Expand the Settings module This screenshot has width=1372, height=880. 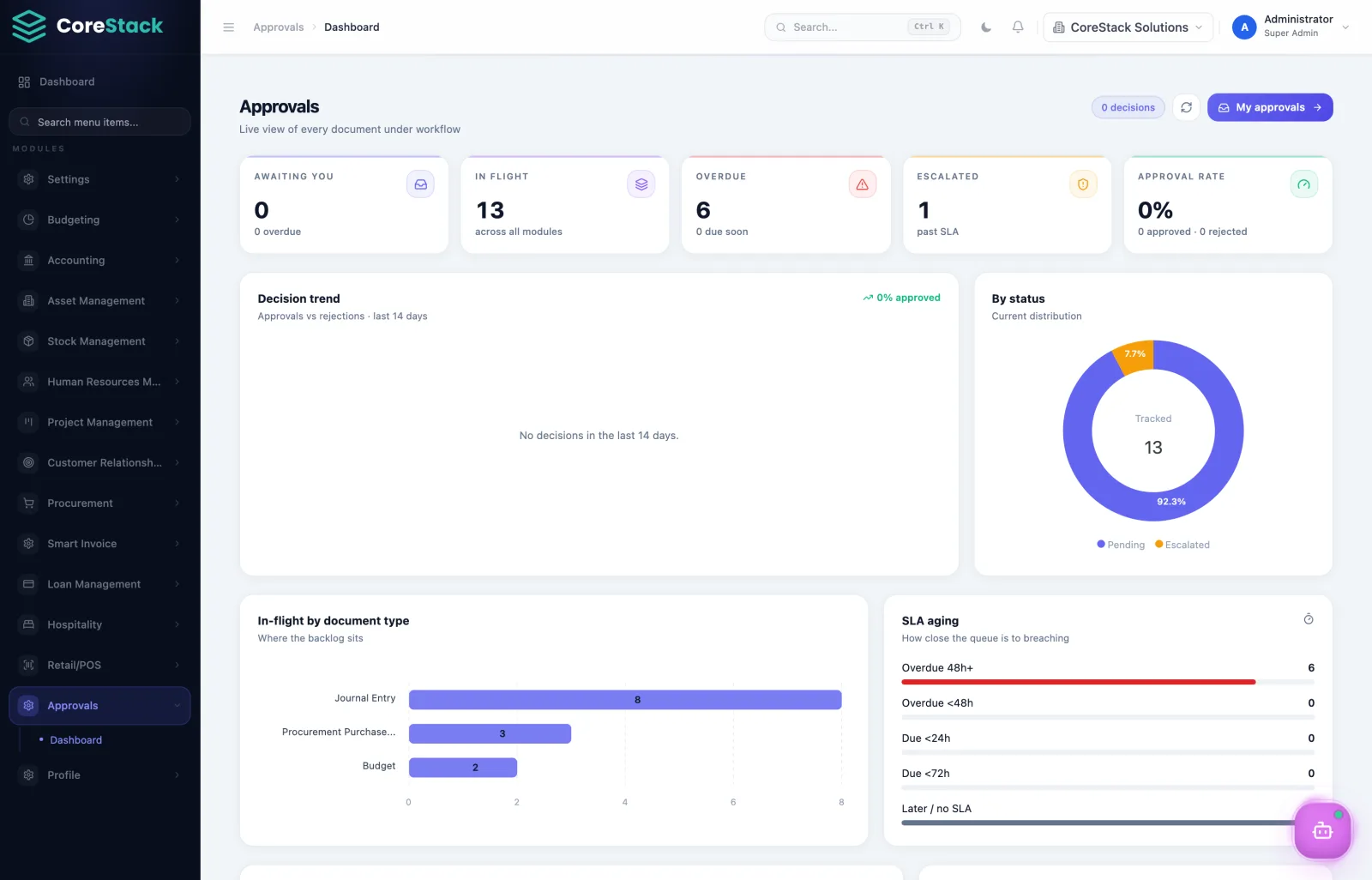[x=99, y=179]
